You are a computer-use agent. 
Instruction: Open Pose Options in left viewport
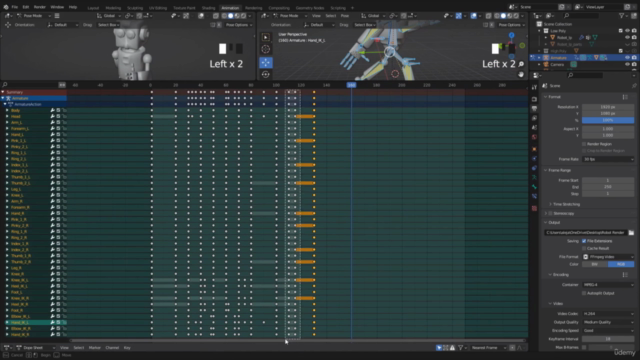(238, 25)
